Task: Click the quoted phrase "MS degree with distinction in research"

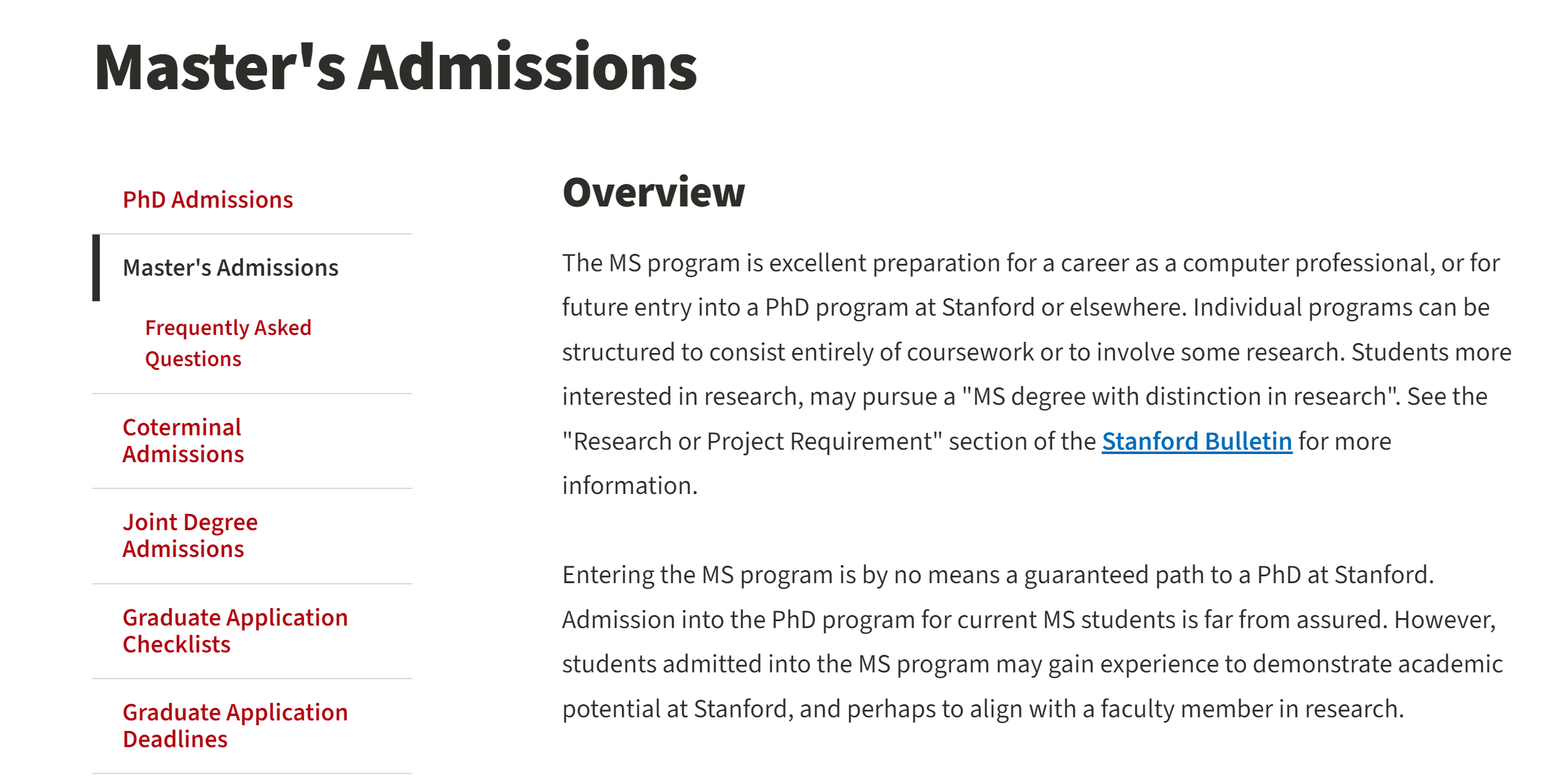Action: (1179, 397)
